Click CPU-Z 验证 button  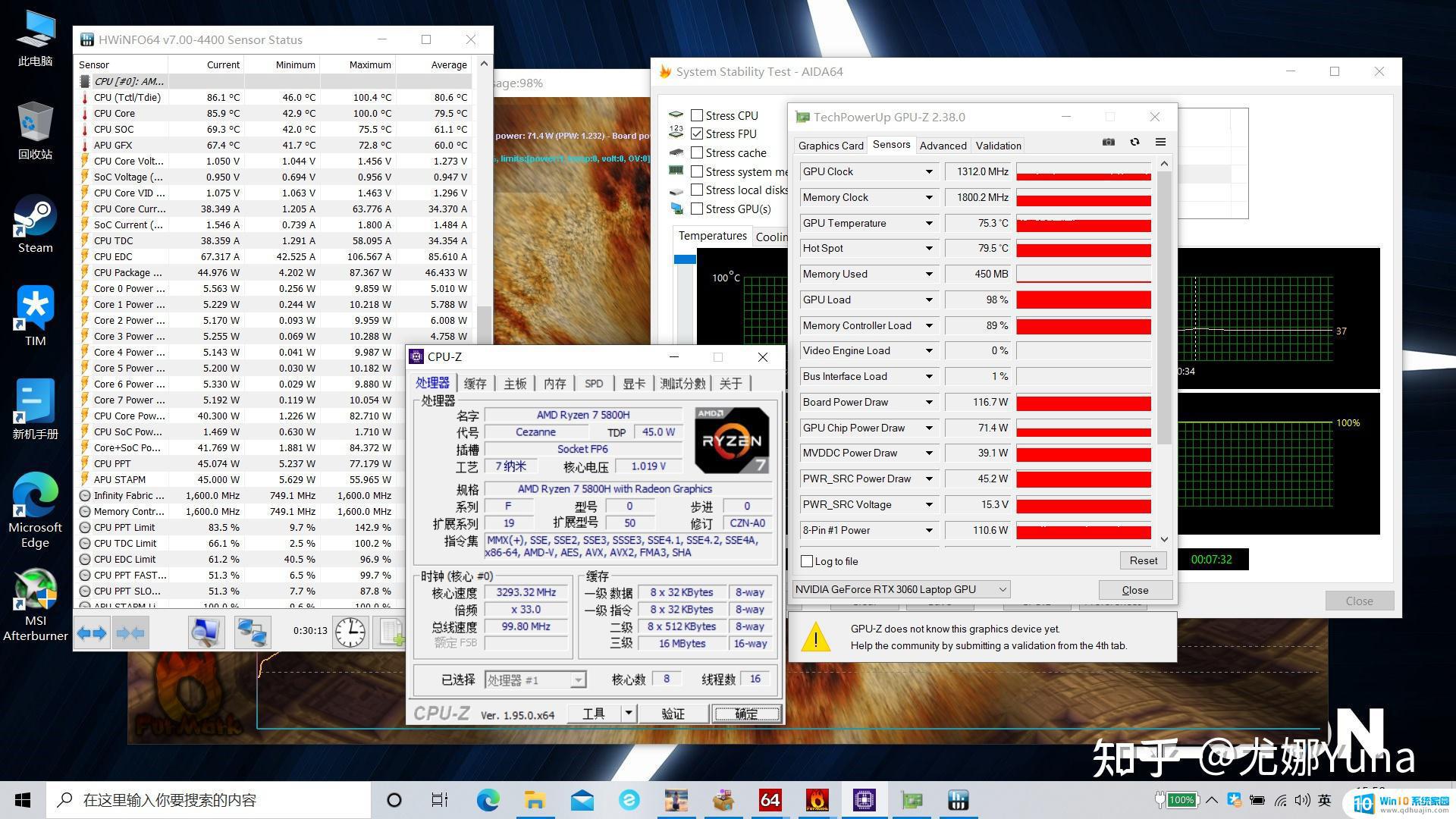[673, 714]
